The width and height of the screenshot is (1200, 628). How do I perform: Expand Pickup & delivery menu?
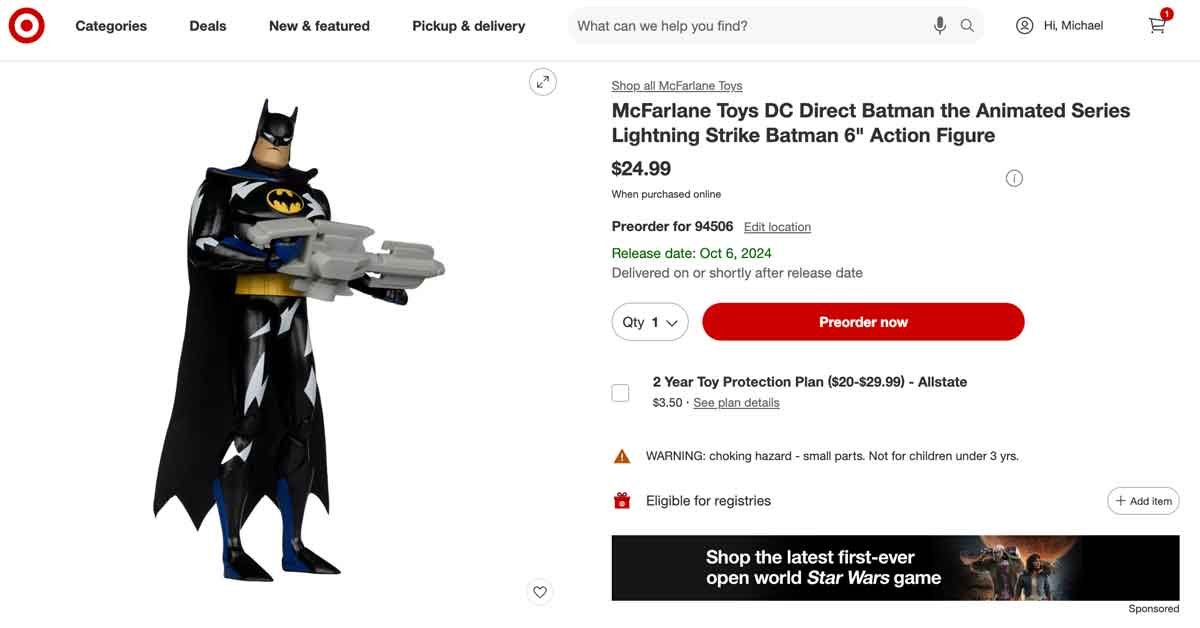pyautogui.click(x=468, y=26)
